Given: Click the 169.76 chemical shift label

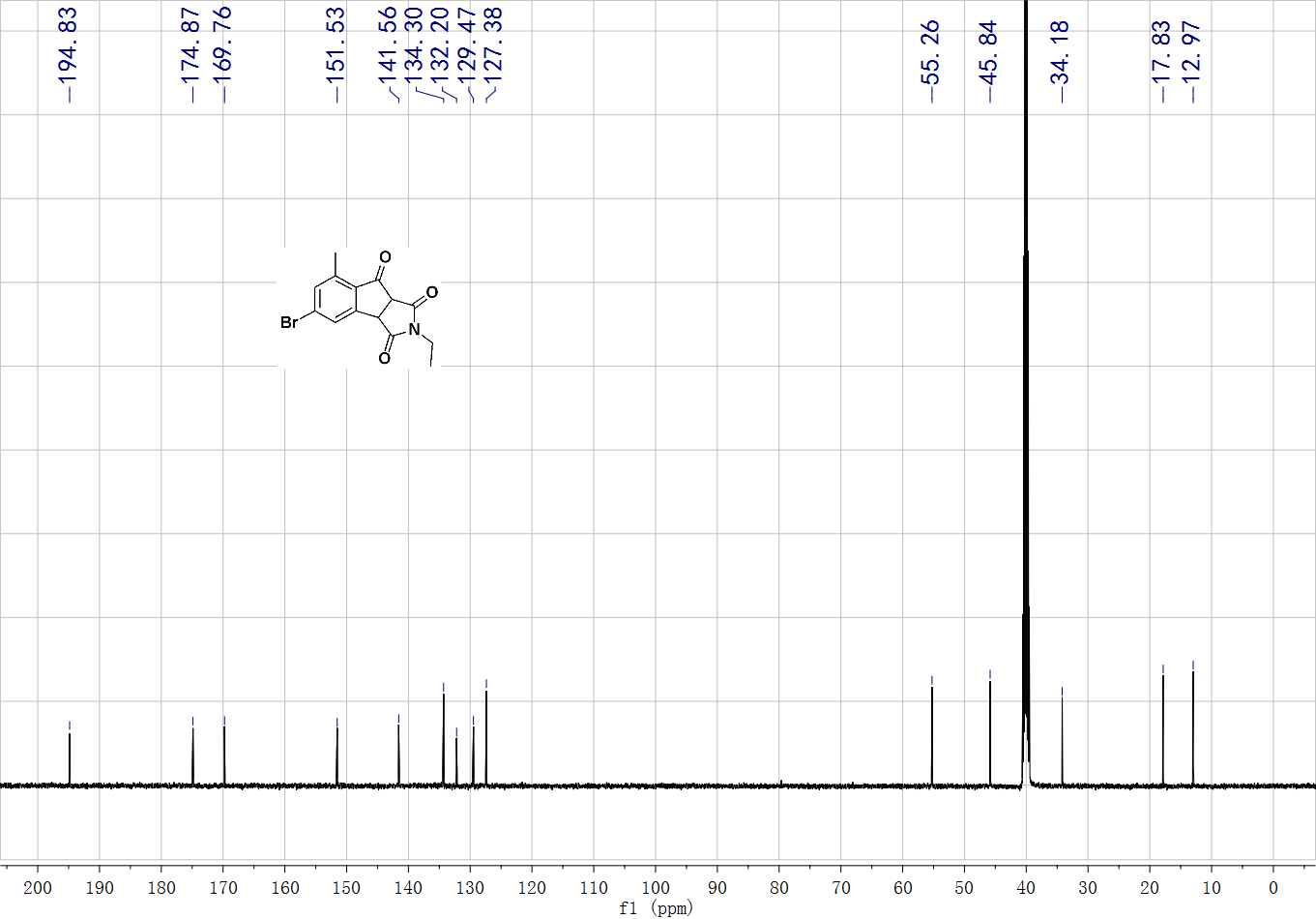Looking at the screenshot, I should [x=222, y=45].
